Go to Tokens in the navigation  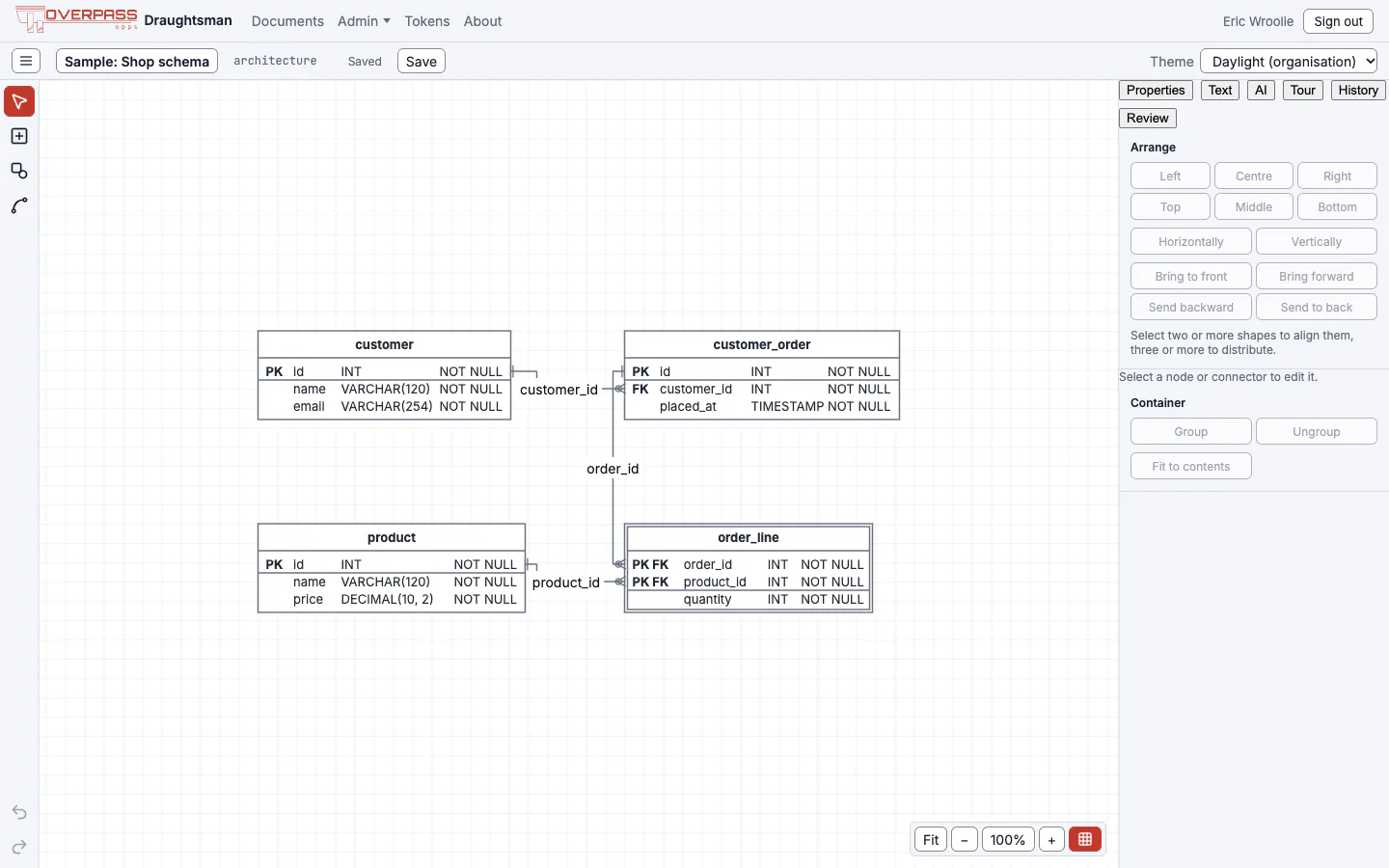427,21
